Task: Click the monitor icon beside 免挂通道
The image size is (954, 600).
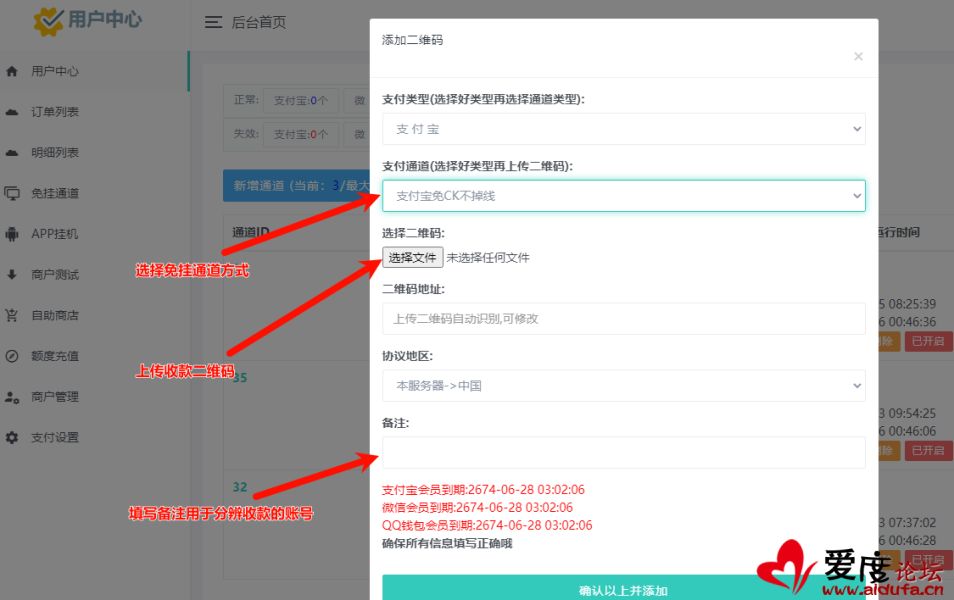Action: [x=12, y=194]
